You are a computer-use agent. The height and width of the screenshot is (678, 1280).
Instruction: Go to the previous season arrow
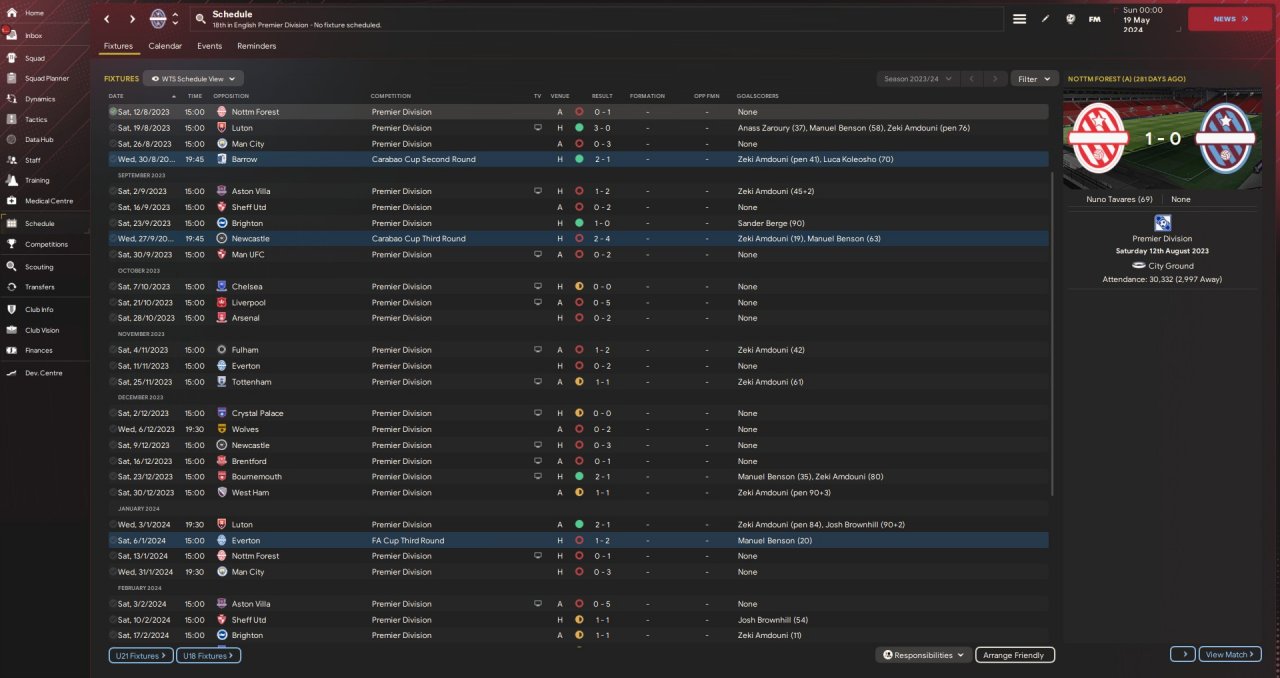point(970,78)
